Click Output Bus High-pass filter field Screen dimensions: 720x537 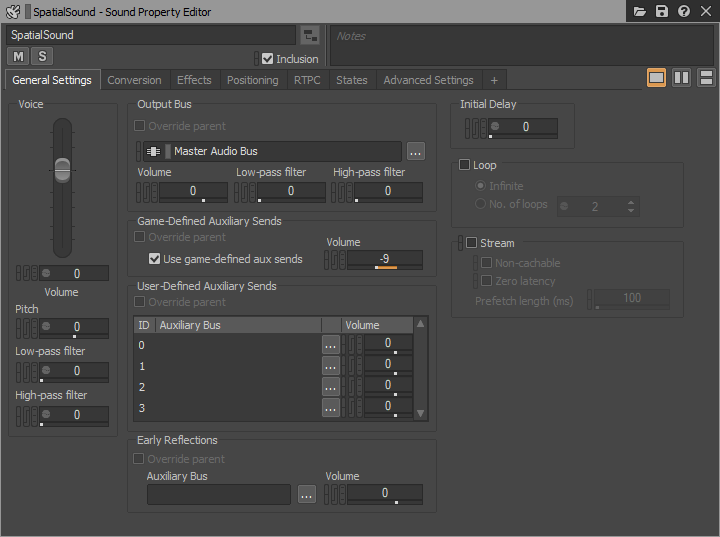click(x=388, y=192)
